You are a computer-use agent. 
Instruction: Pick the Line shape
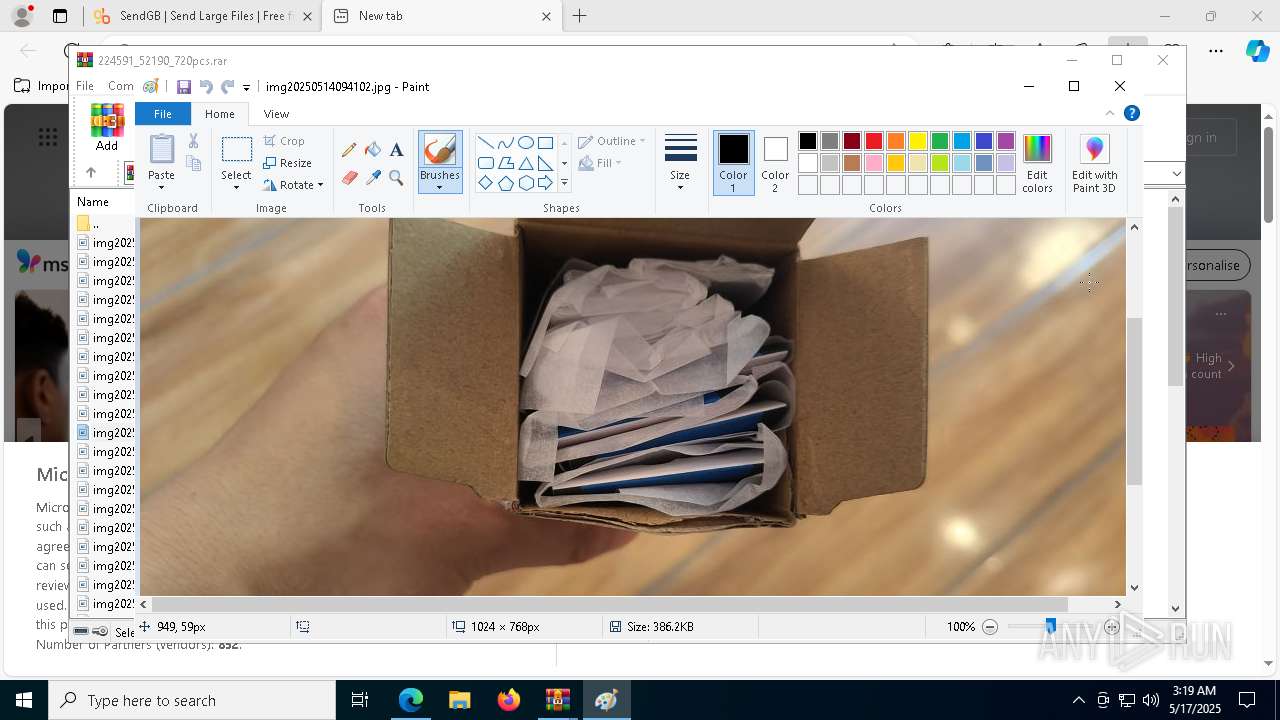pos(485,142)
